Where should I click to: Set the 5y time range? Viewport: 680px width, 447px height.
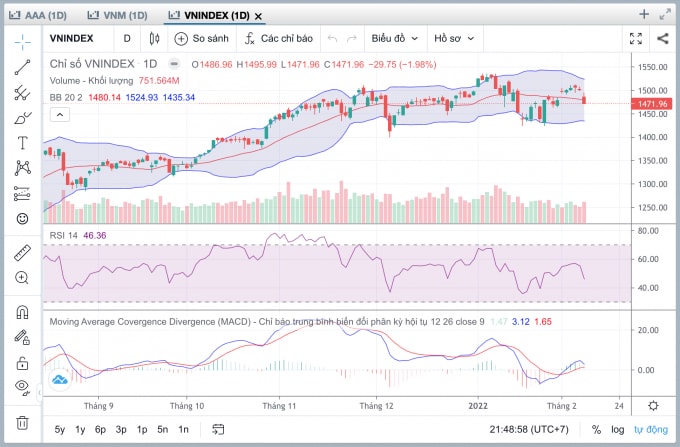click(x=60, y=430)
